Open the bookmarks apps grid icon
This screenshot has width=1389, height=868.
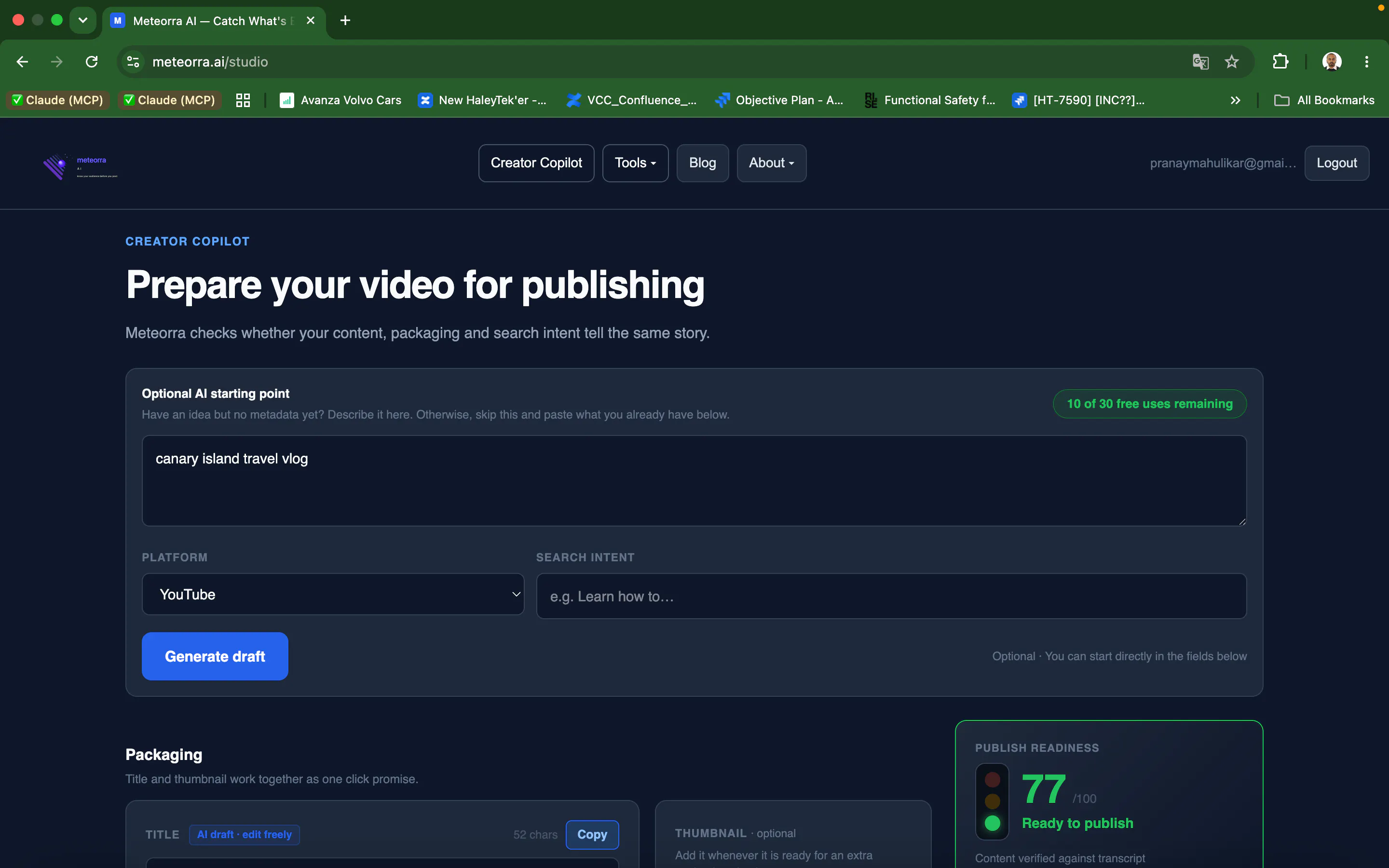coord(243,100)
